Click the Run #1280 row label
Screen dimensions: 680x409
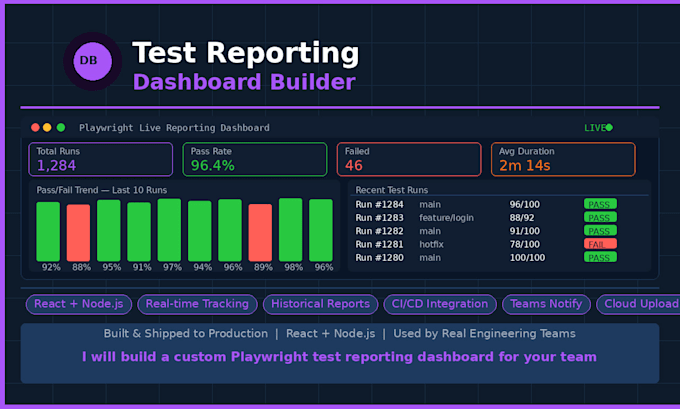[x=379, y=258]
